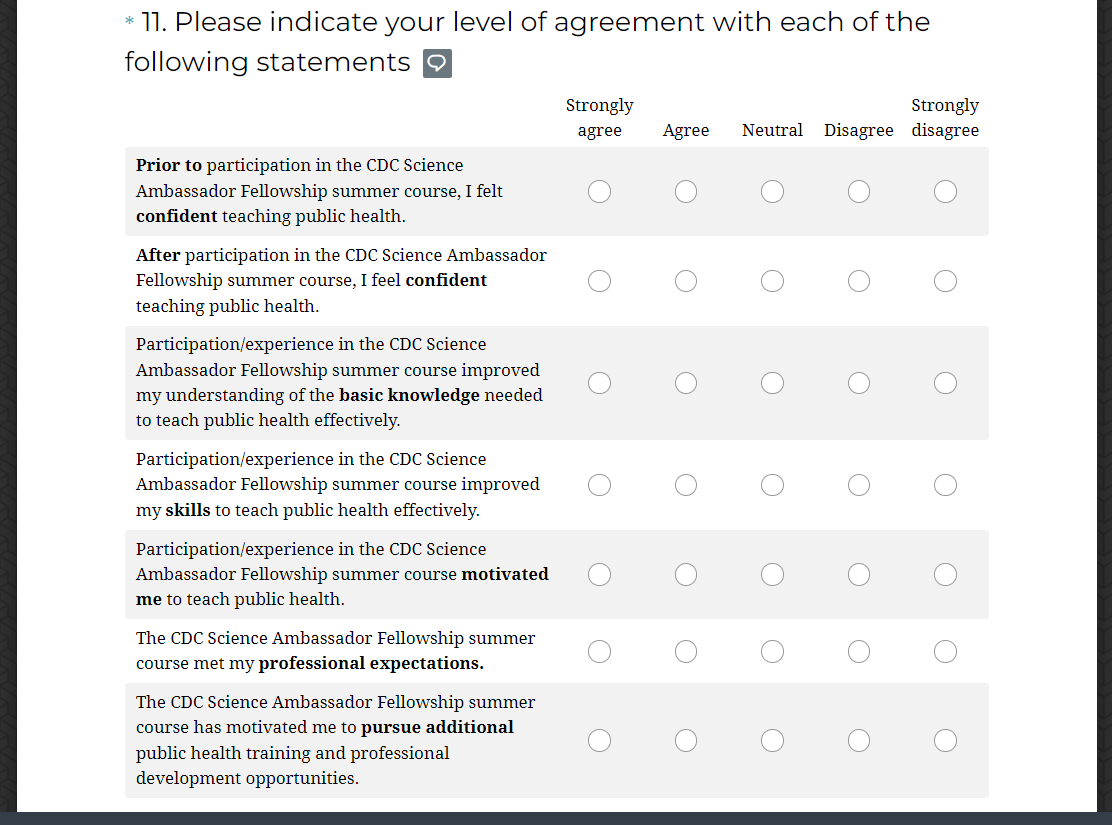This screenshot has height=825, width=1112.
Task: Mark Strongly agree for 'After participation' statement
Action: click(x=600, y=281)
